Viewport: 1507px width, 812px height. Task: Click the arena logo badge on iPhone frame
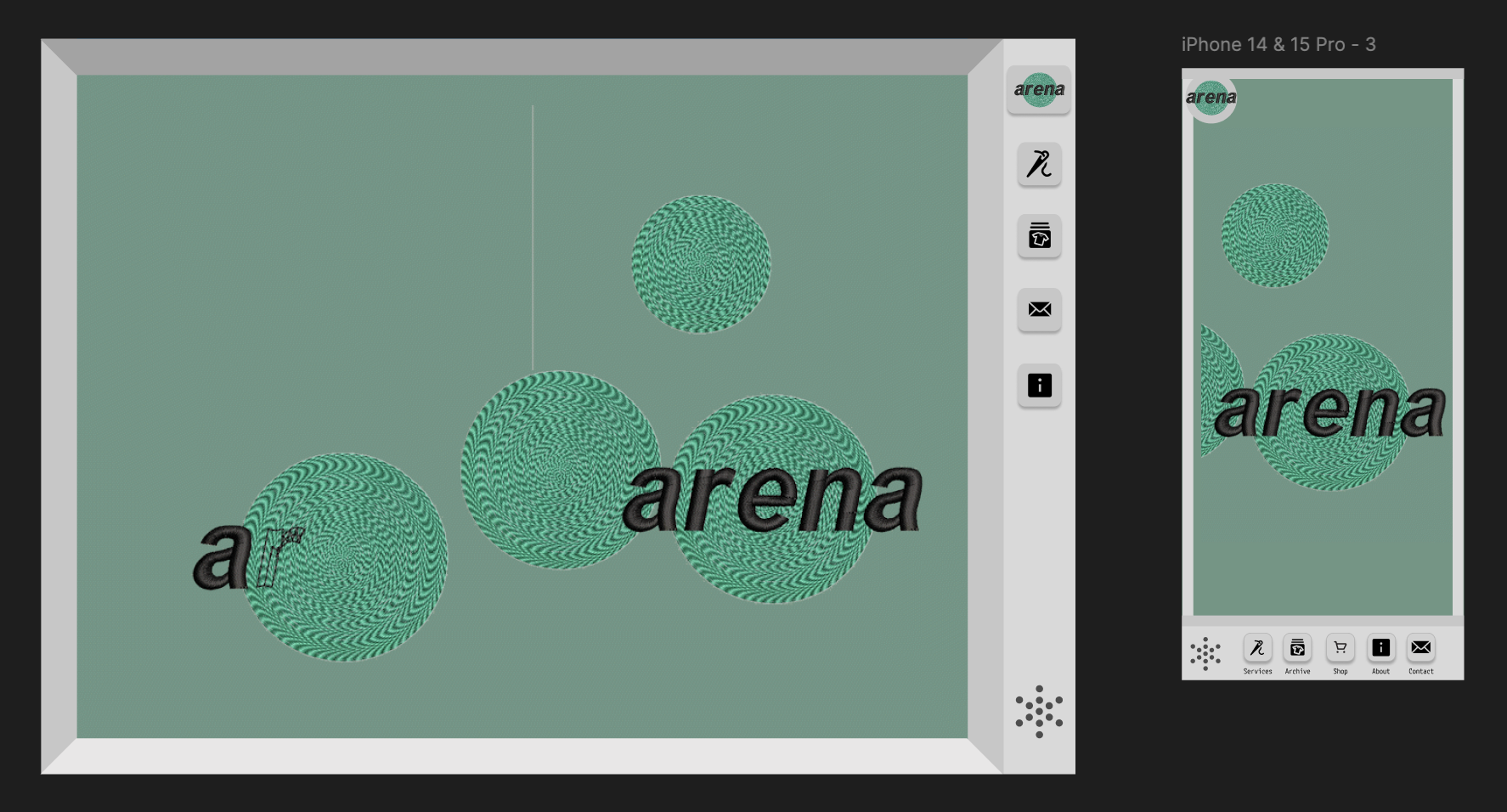pyautogui.click(x=1211, y=98)
